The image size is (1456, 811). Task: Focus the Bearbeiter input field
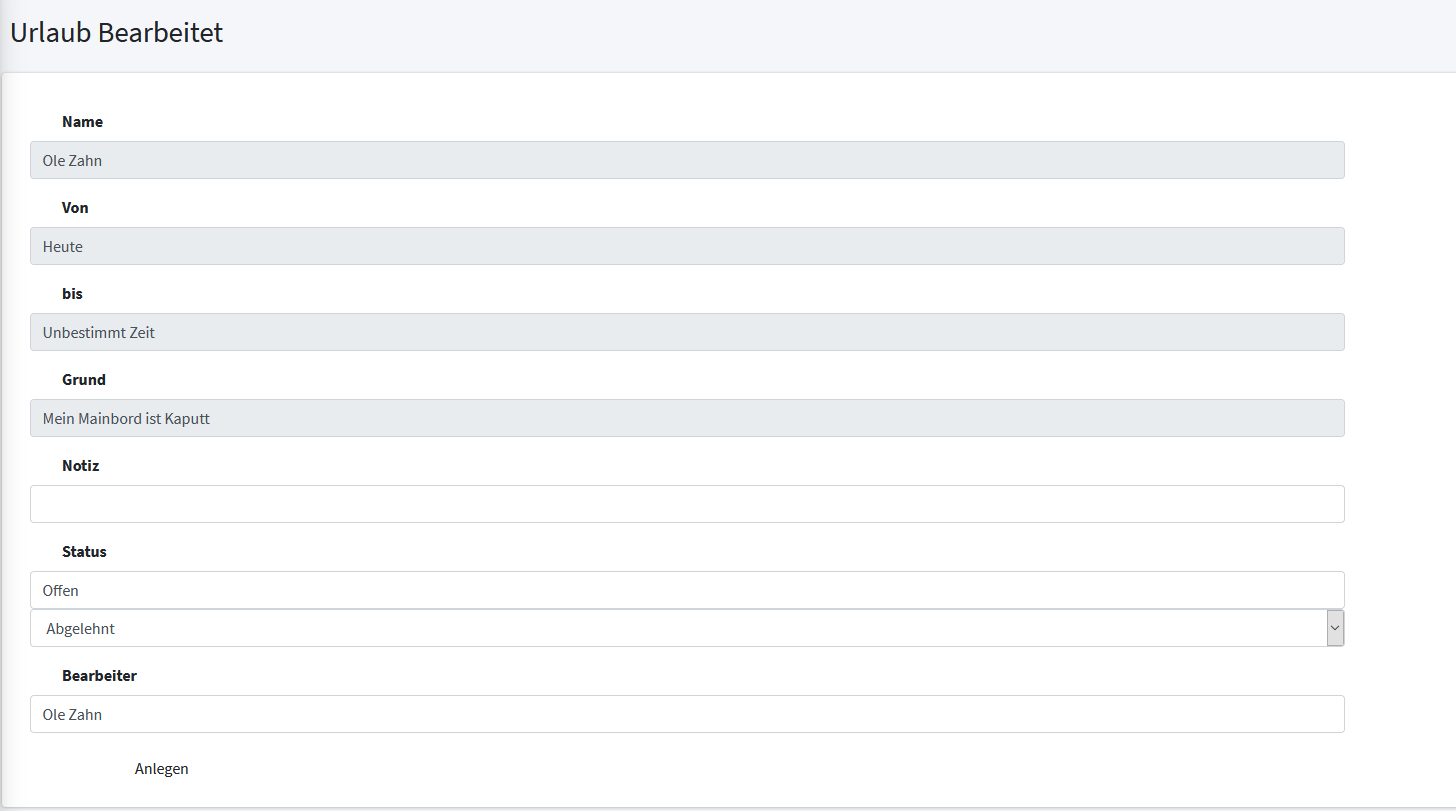pyautogui.click(x=687, y=714)
